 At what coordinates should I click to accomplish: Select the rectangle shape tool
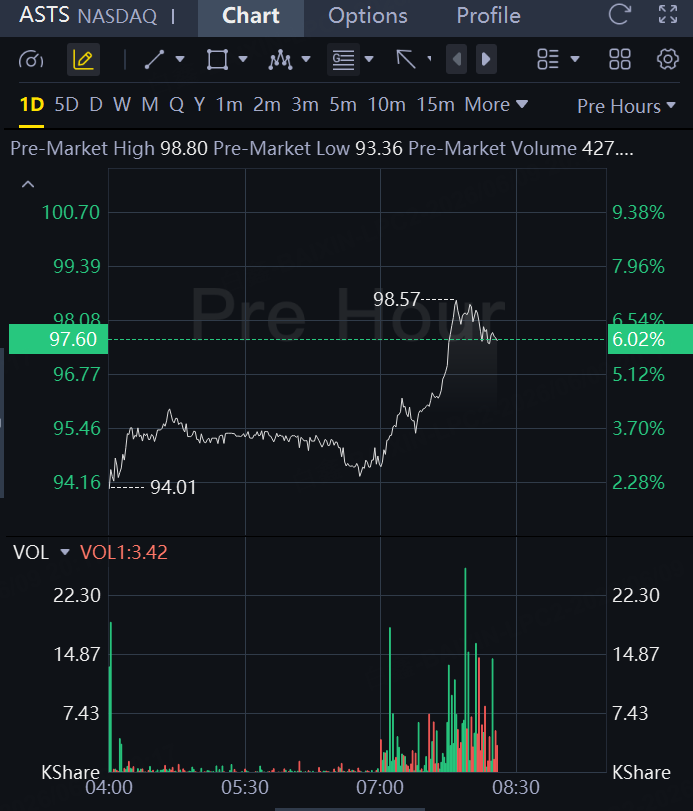[x=217, y=59]
